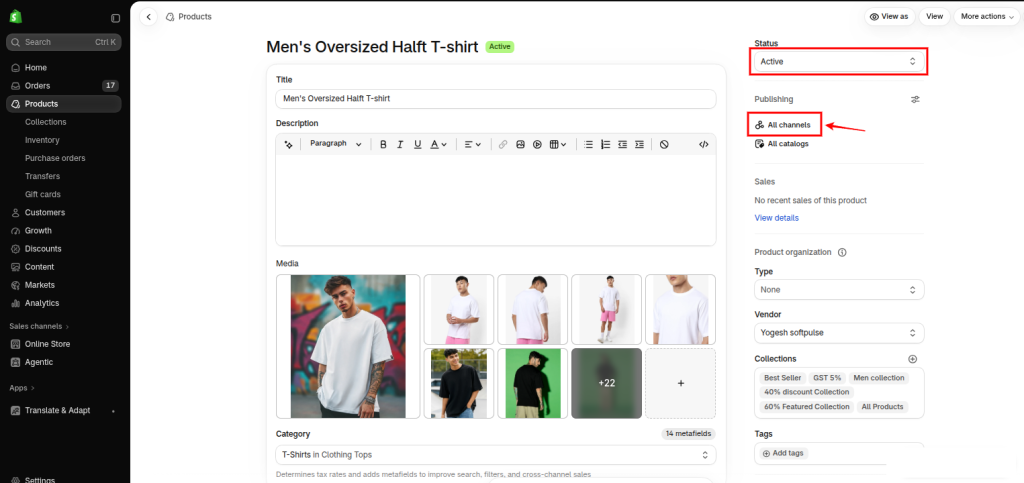Expand the Sales channels section
Image resolution: width=1024 pixels, height=483 pixels.
[39, 326]
